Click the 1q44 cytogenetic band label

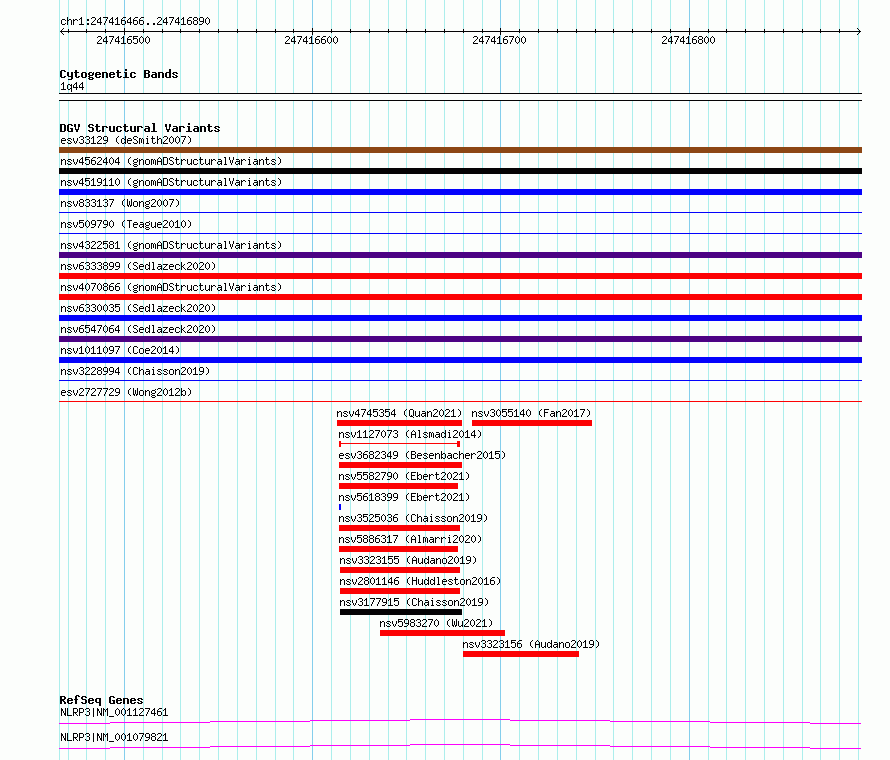(x=72, y=87)
